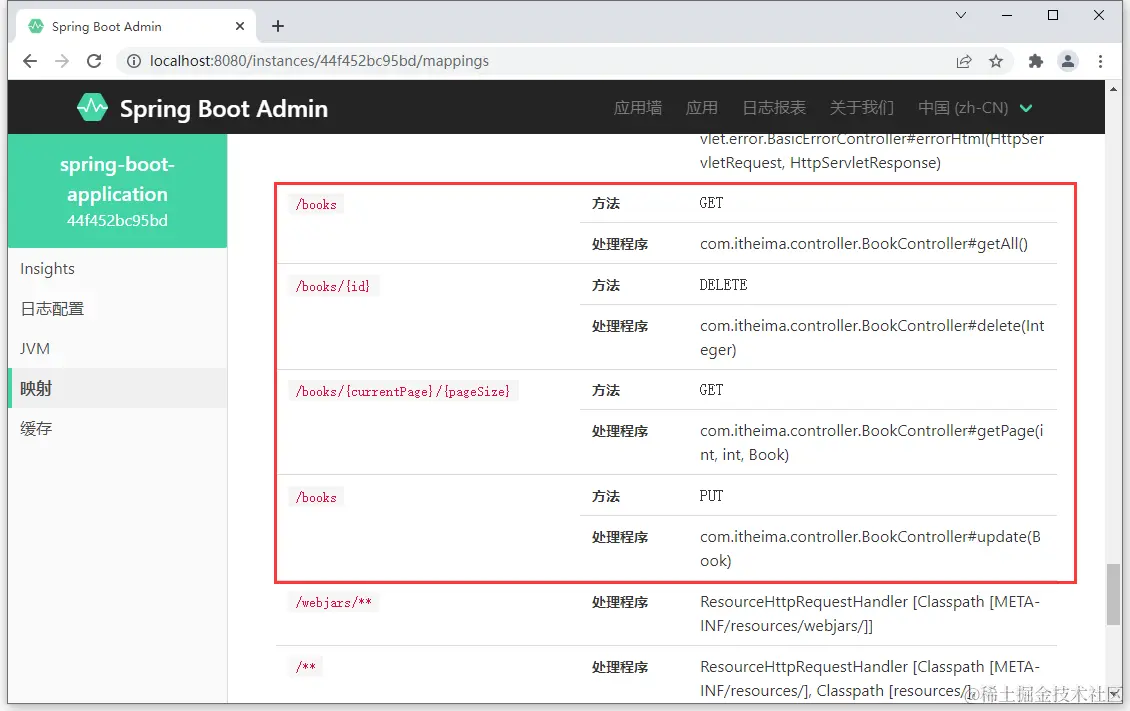The width and height of the screenshot is (1130, 711).
Task: Open the browser profile avatar
Action: [x=1068, y=61]
